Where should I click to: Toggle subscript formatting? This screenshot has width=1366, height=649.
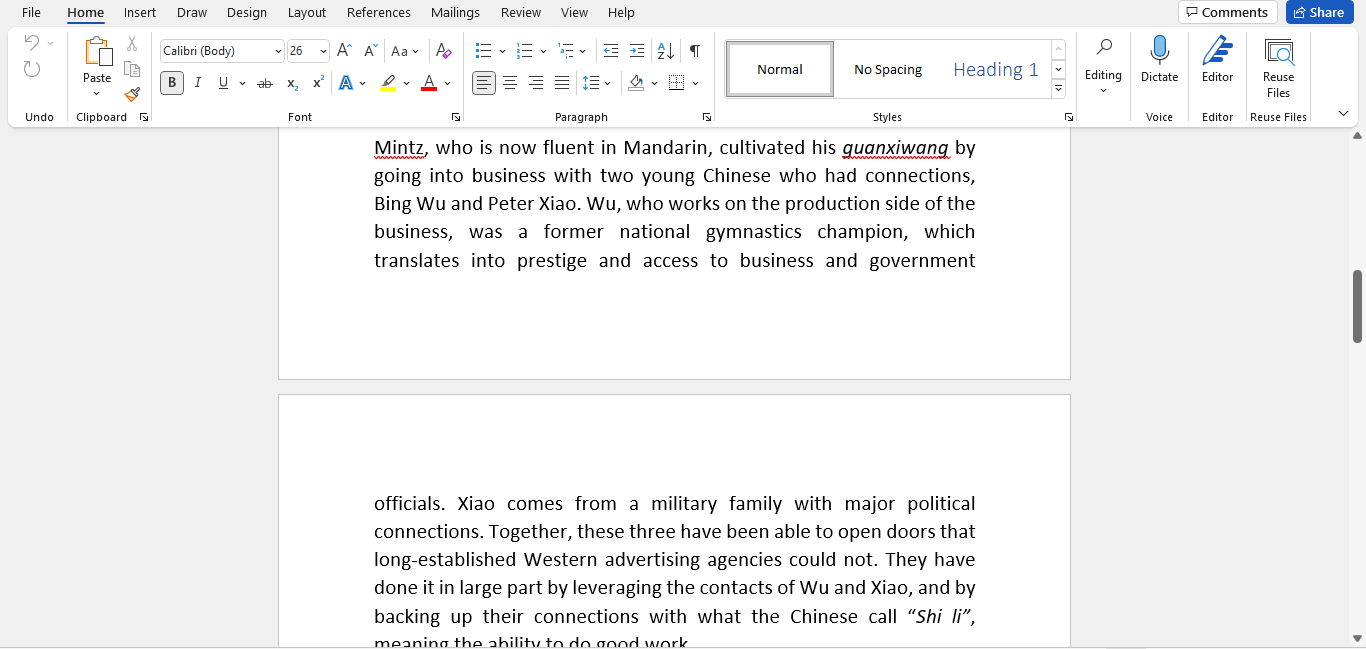coord(291,83)
